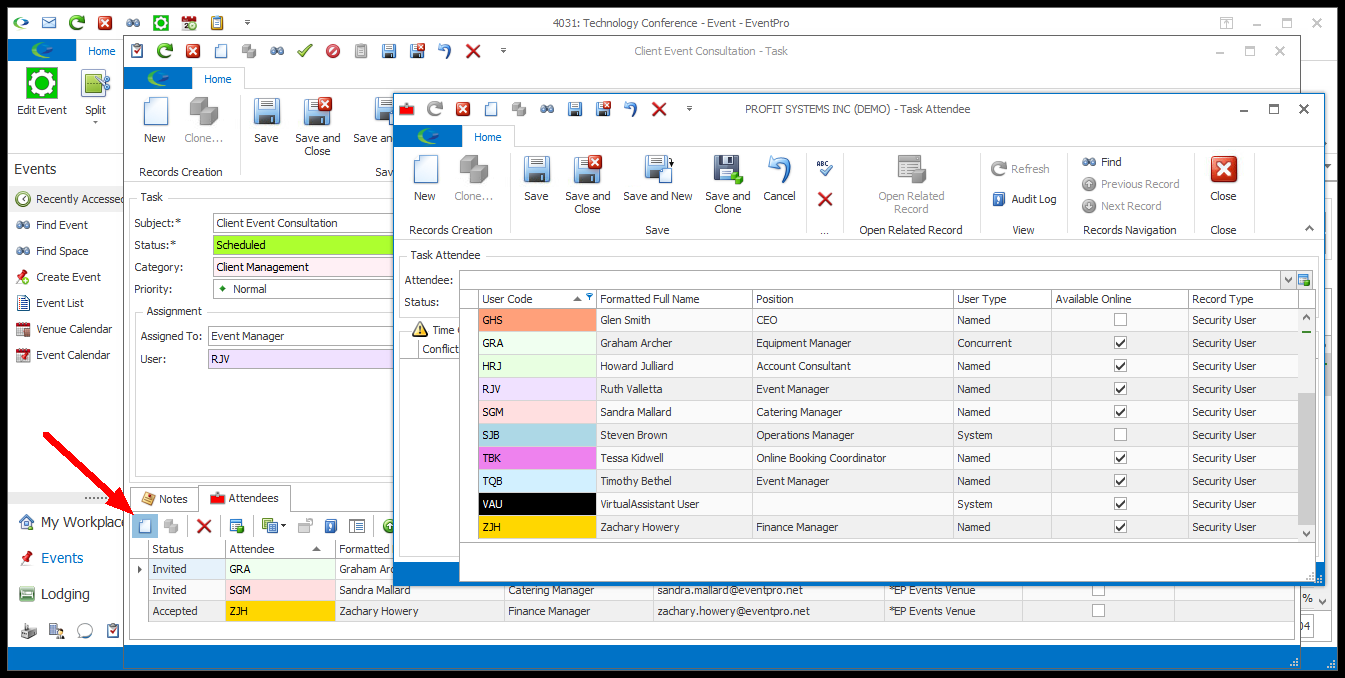Switch to the Attendees tab

click(x=244, y=497)
